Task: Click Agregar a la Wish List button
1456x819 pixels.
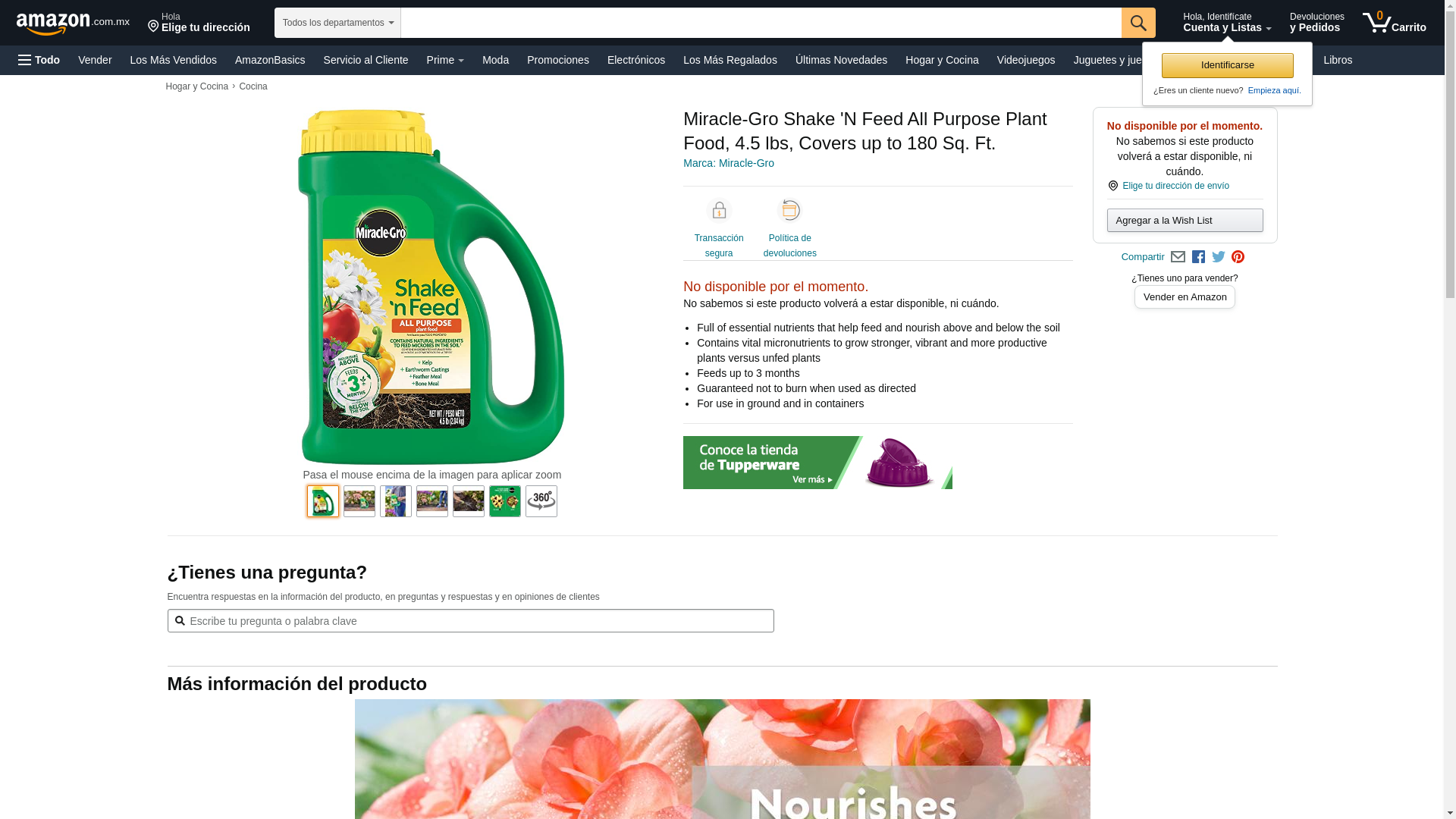Action: tap(1185, 221)
